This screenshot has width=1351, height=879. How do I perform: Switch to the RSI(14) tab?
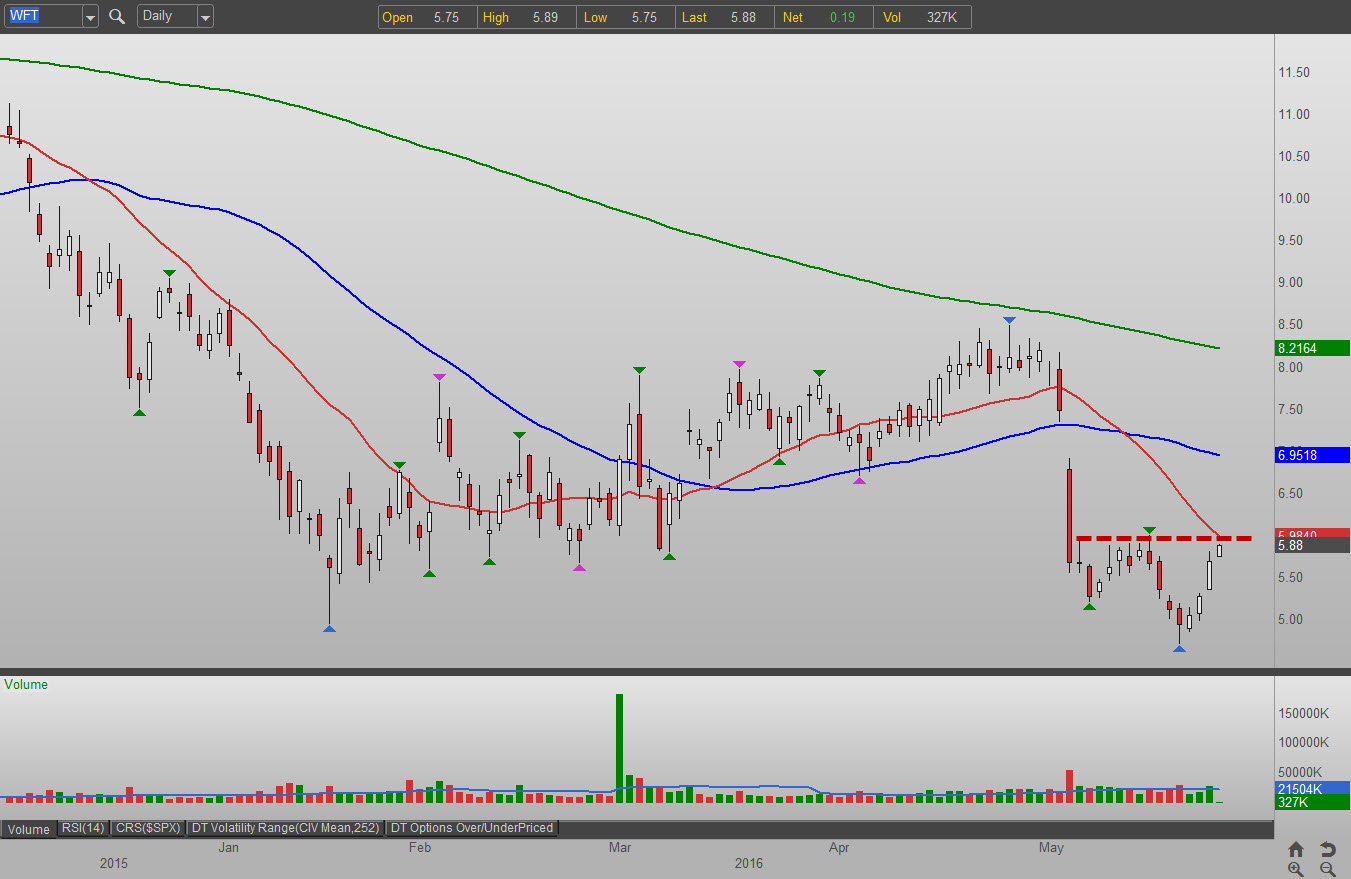[83, 828]
